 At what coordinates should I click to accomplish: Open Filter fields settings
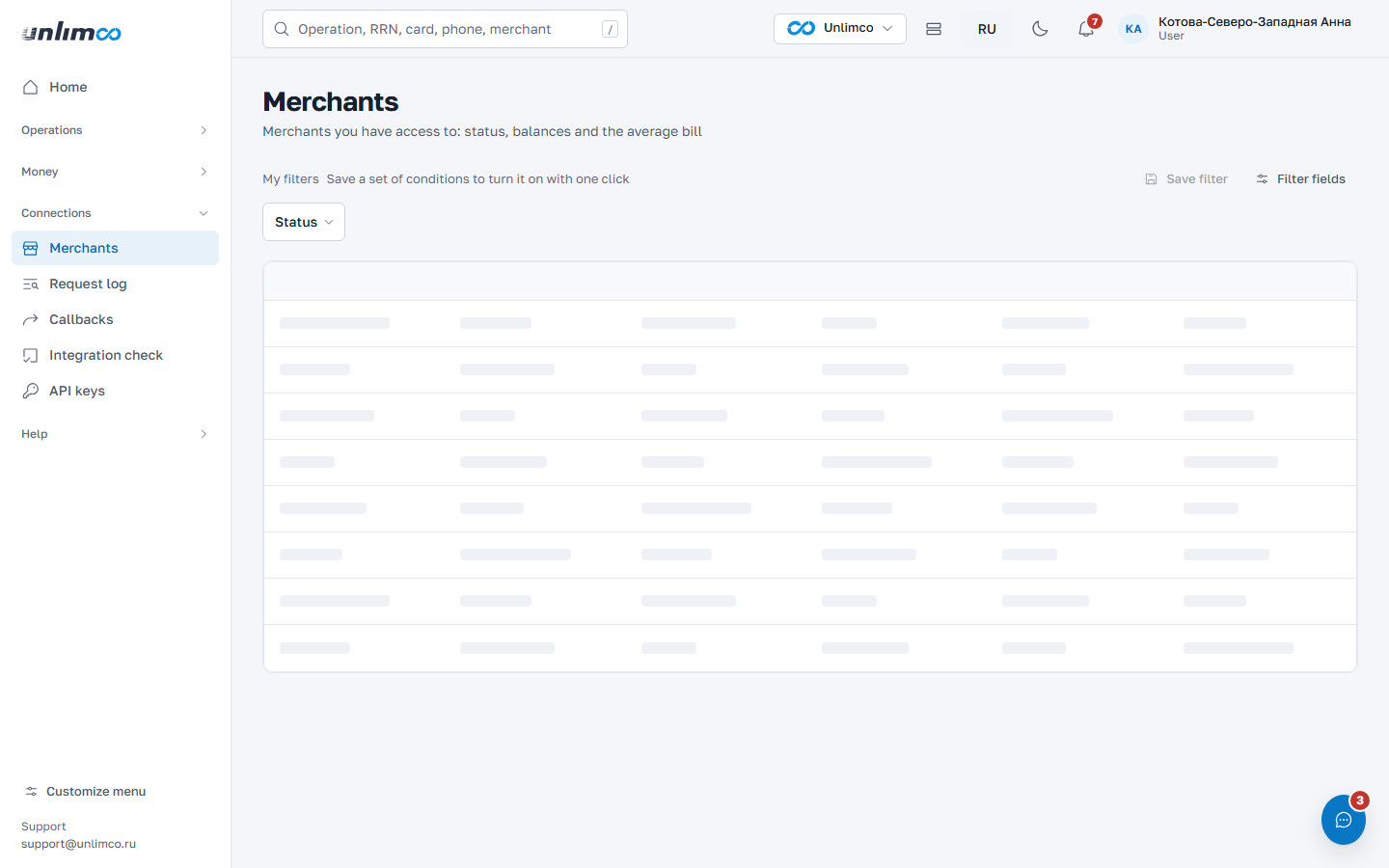1300,178
